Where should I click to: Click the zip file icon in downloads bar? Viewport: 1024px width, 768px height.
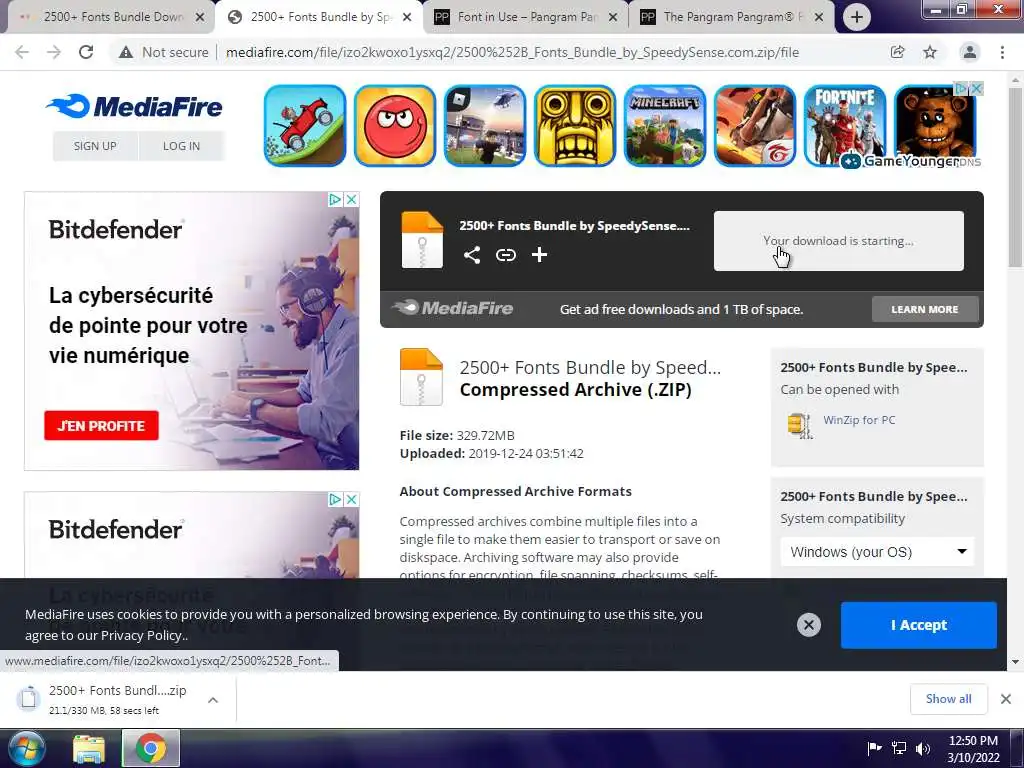(28, 698)
